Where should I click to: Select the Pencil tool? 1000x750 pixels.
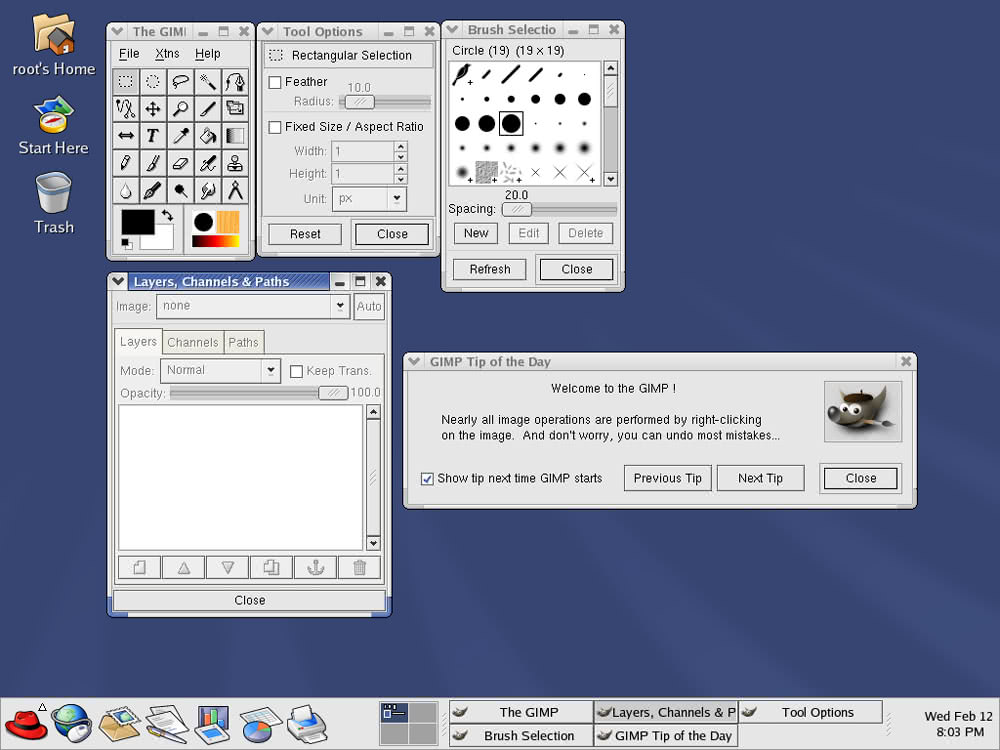click(126, 163)
